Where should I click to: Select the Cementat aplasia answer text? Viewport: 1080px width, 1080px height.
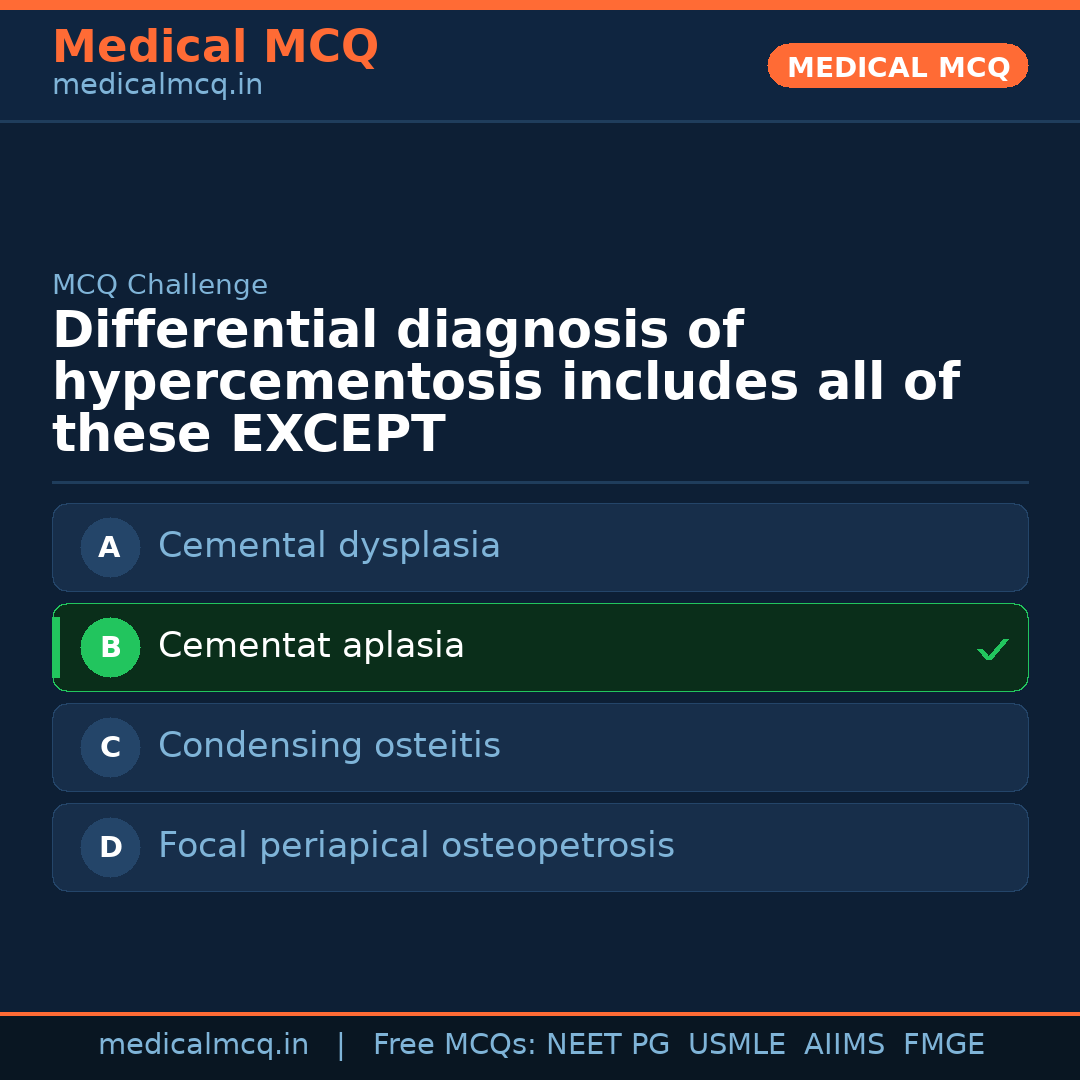coord(311,646)
